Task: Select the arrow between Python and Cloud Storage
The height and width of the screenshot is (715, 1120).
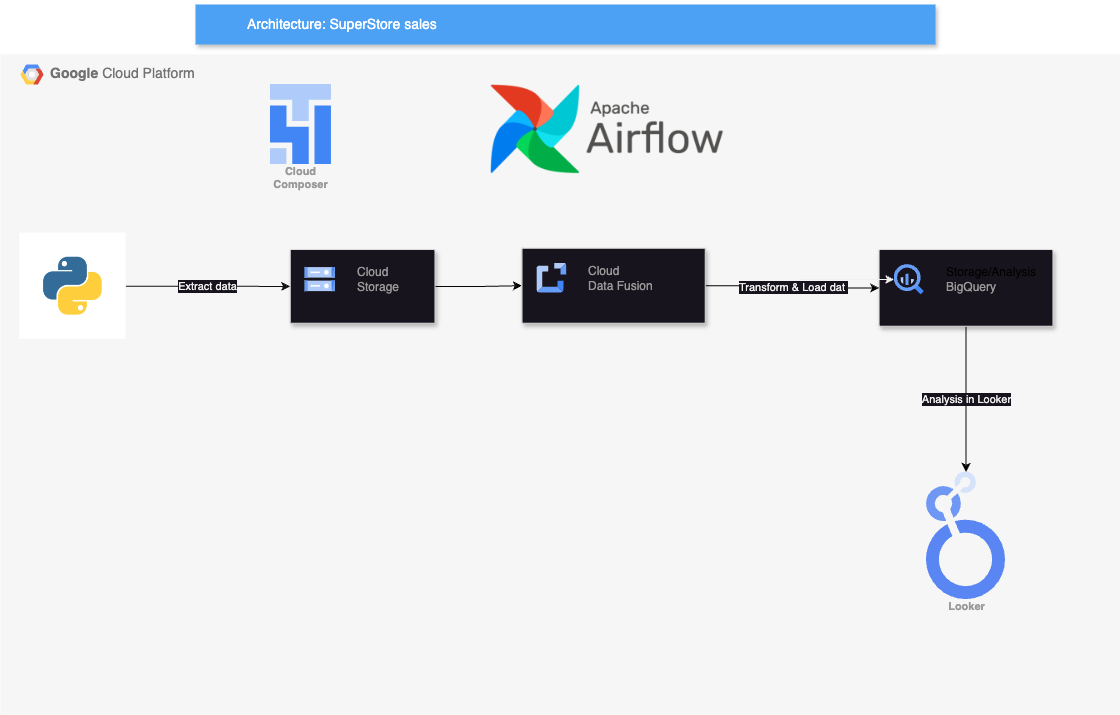Action: 255,286
